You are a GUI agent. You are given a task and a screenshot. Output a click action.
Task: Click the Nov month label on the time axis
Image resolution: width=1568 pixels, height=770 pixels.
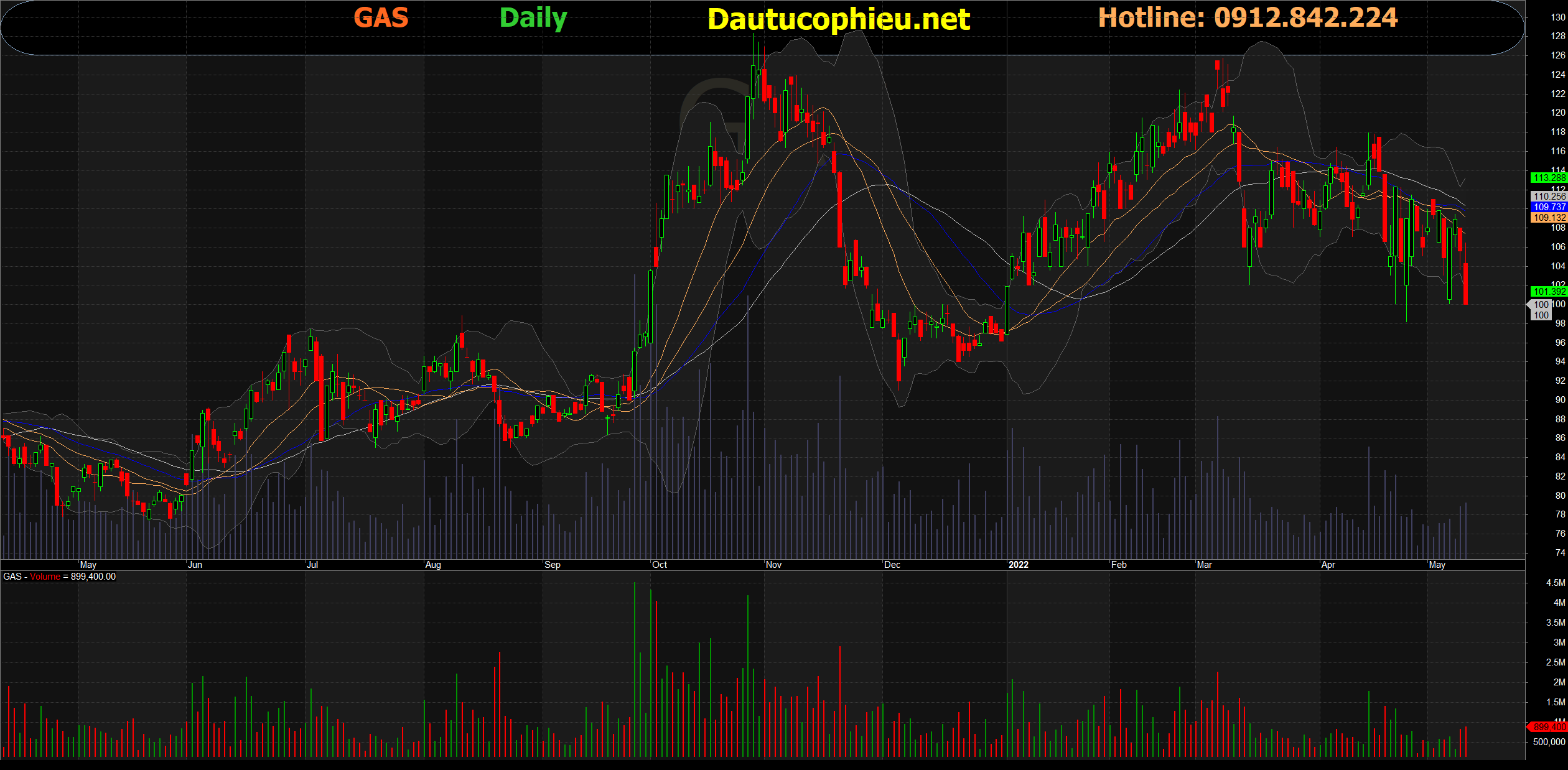pos(773,565)
